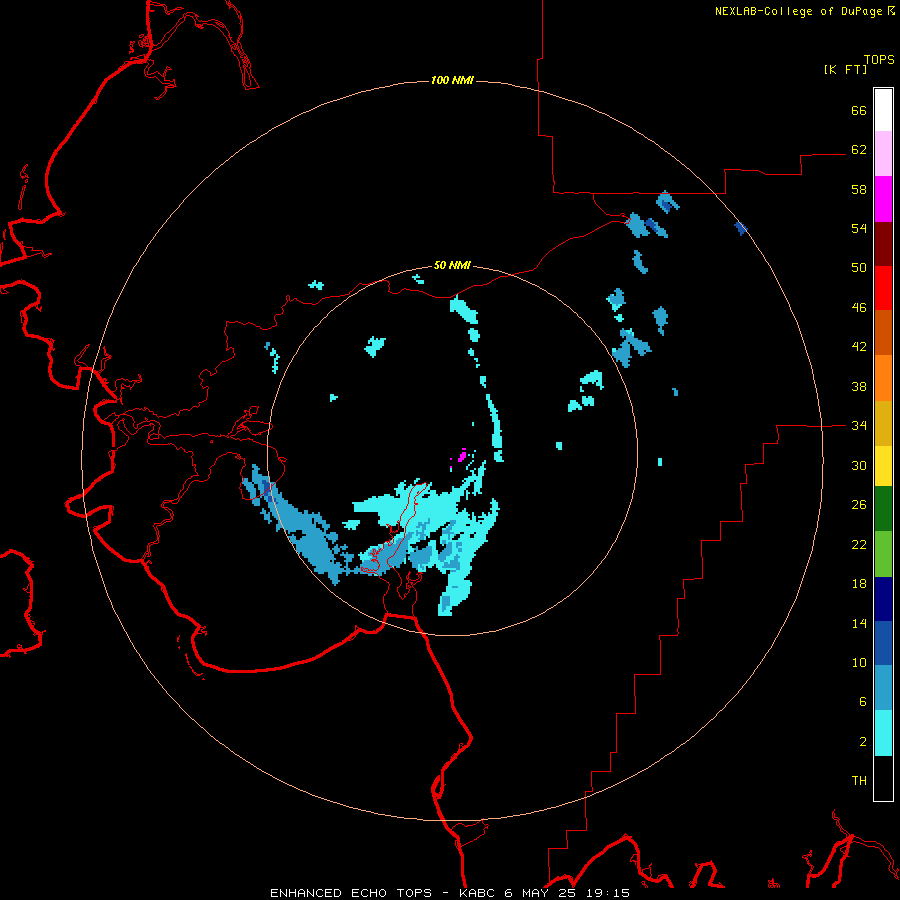The image size is (900, 900).
Task: Click the '6 MAY 25' date stamp
Action: point(540,893)
